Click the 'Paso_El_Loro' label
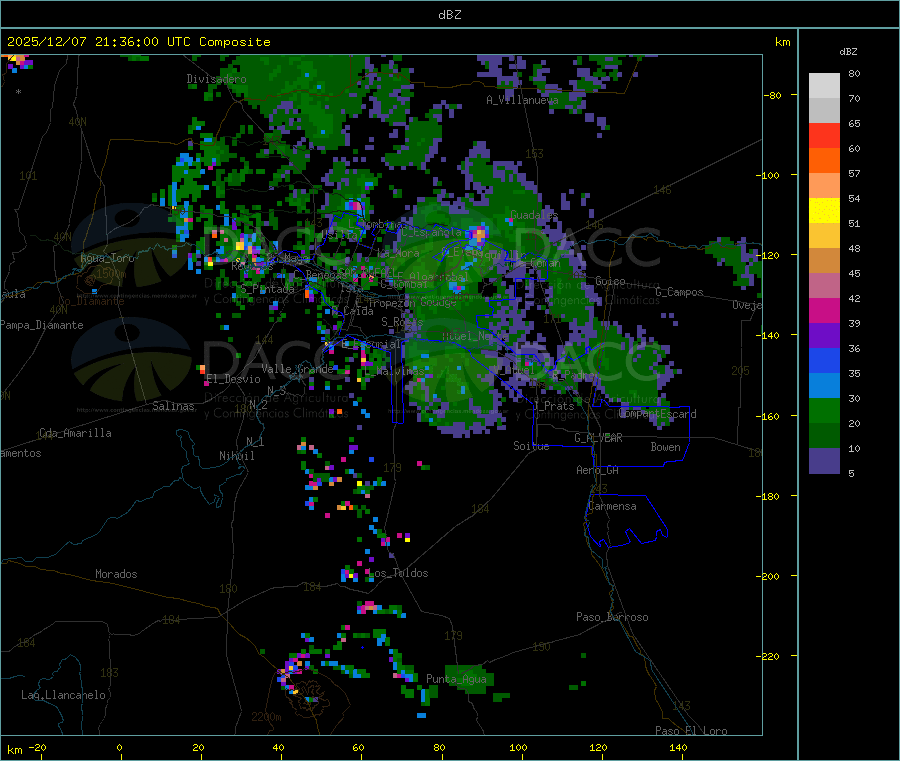This screenshot has height=761, width=900. pos(691,731)
